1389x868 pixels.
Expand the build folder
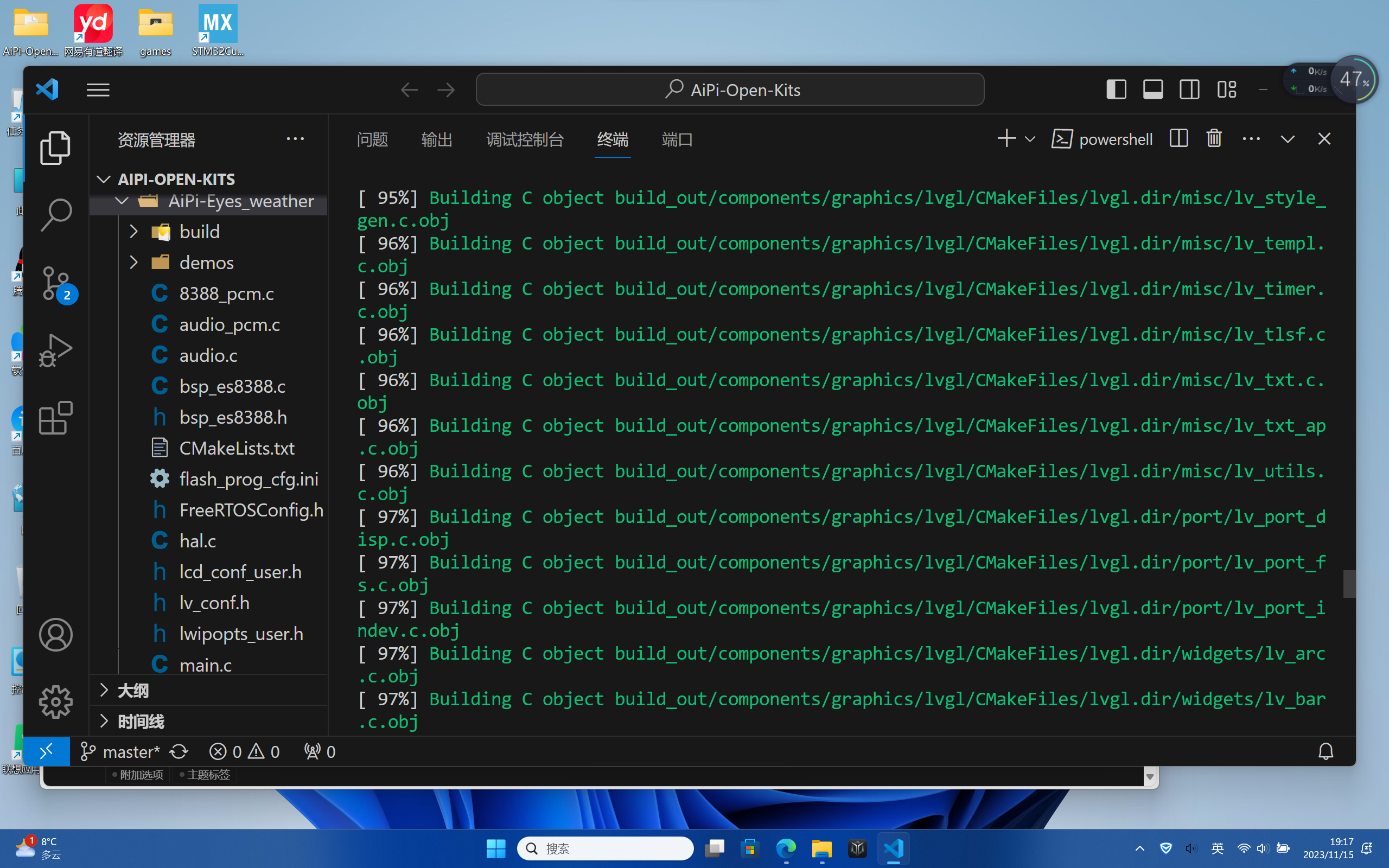point(209,231)
